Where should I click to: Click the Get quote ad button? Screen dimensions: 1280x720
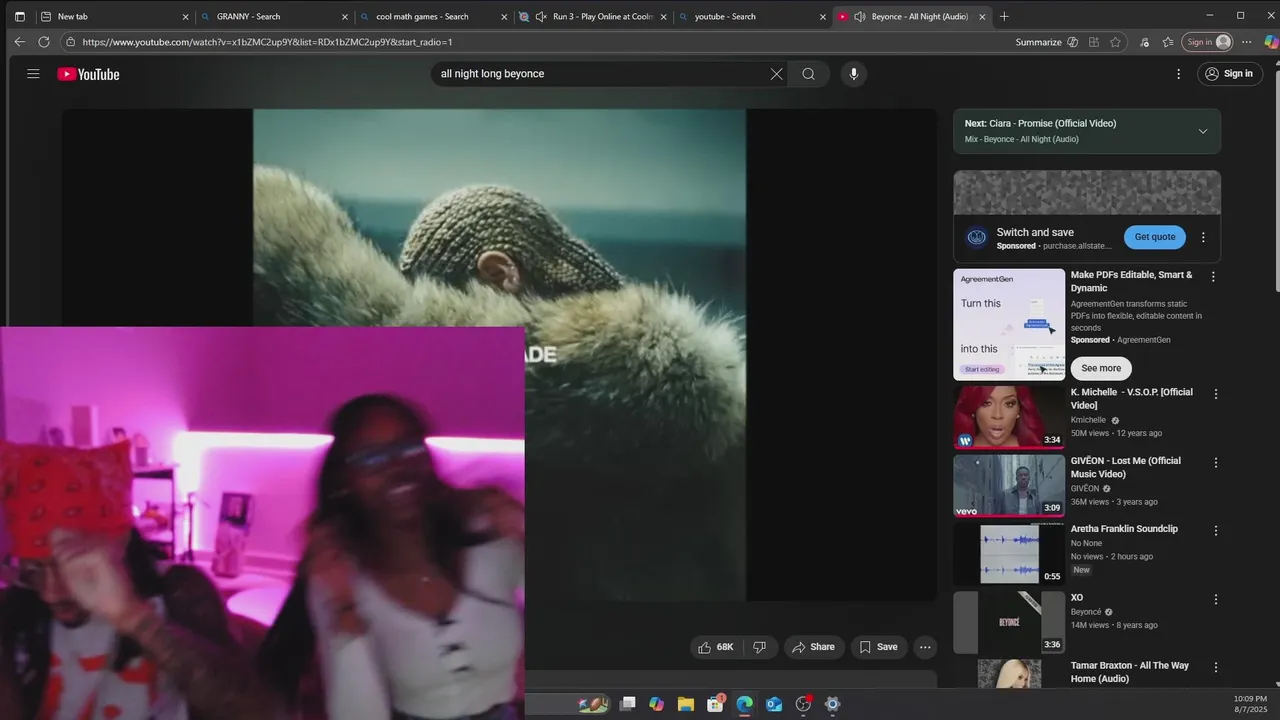click(1154, 237)
